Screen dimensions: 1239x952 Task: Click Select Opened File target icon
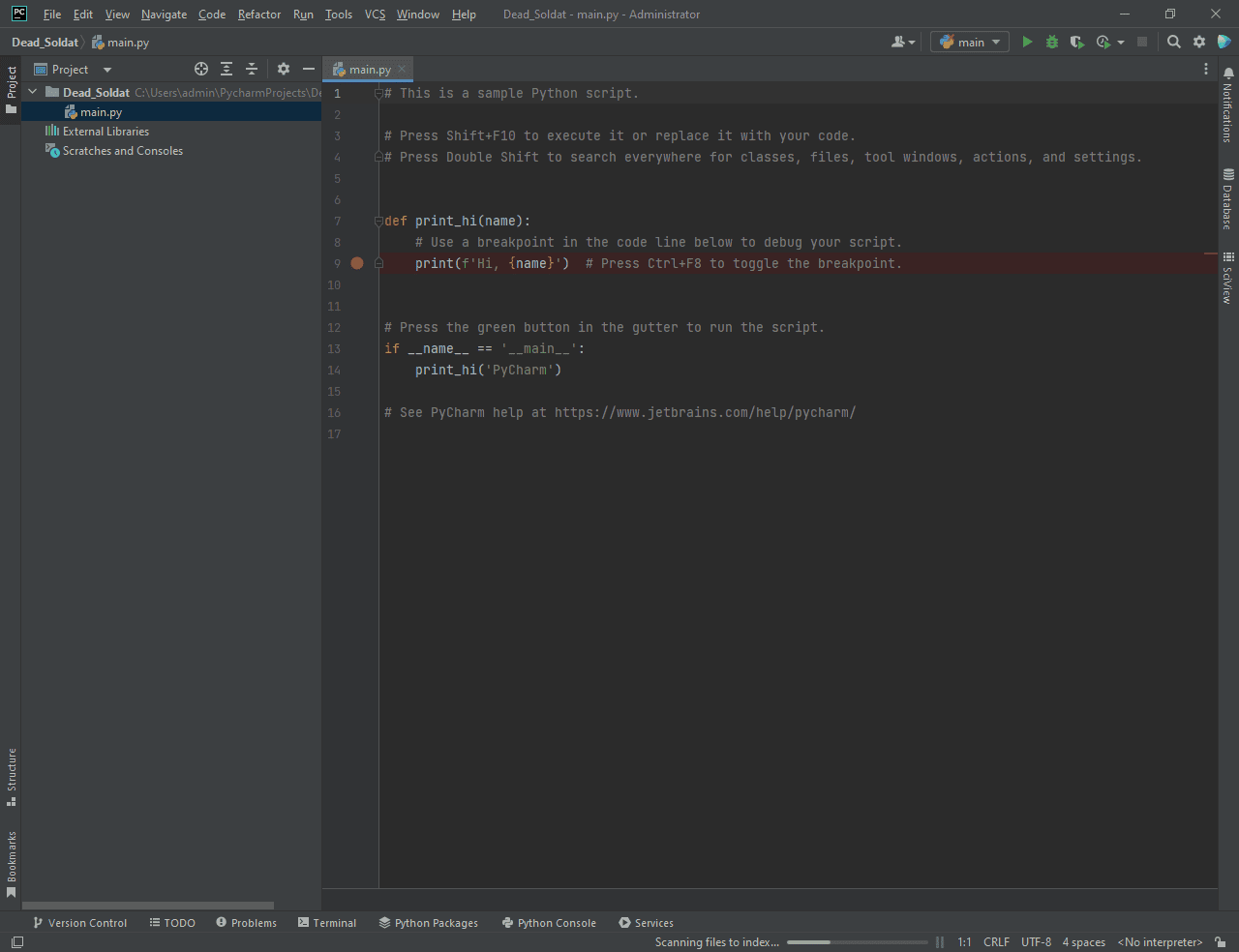click(201, 69)
